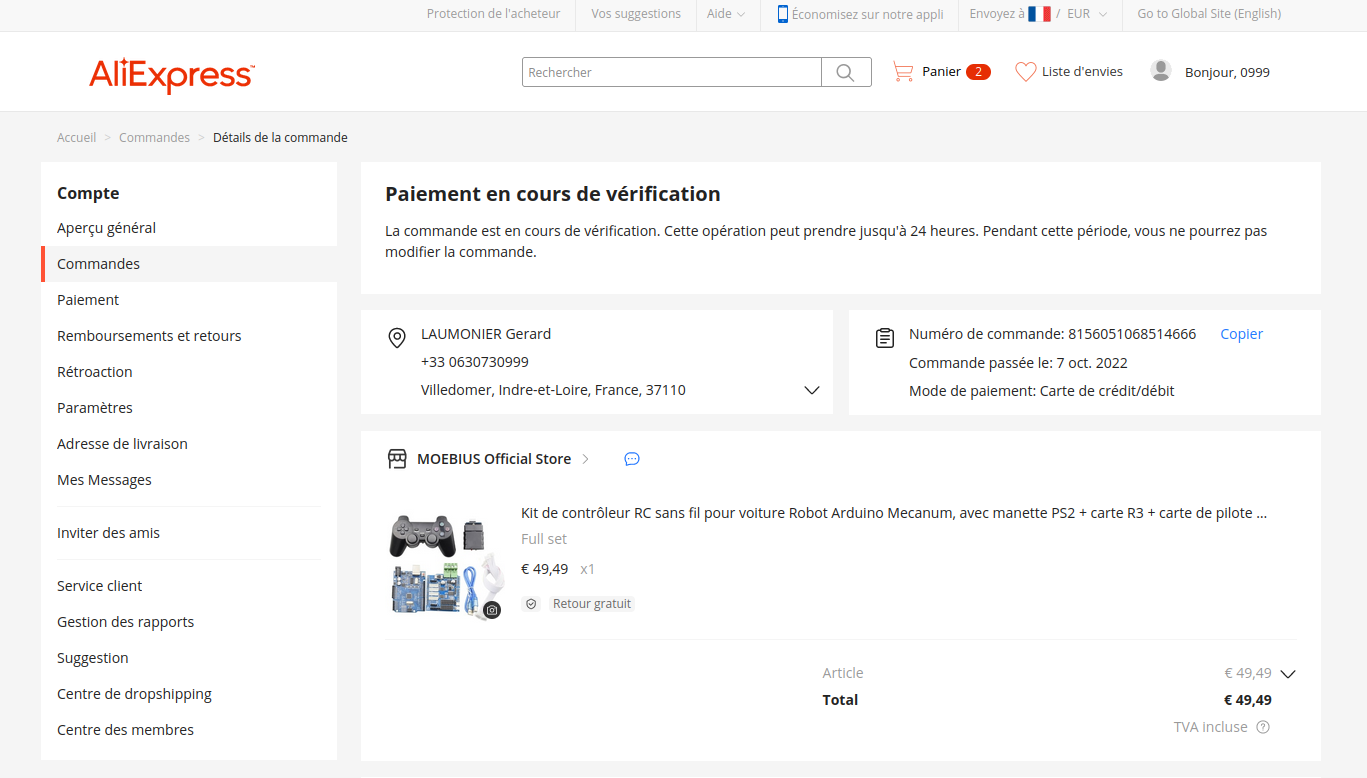1367x778 pixels.
Task: Click the MOEBIUS store shop icon
Action: [x=397, y=459]
